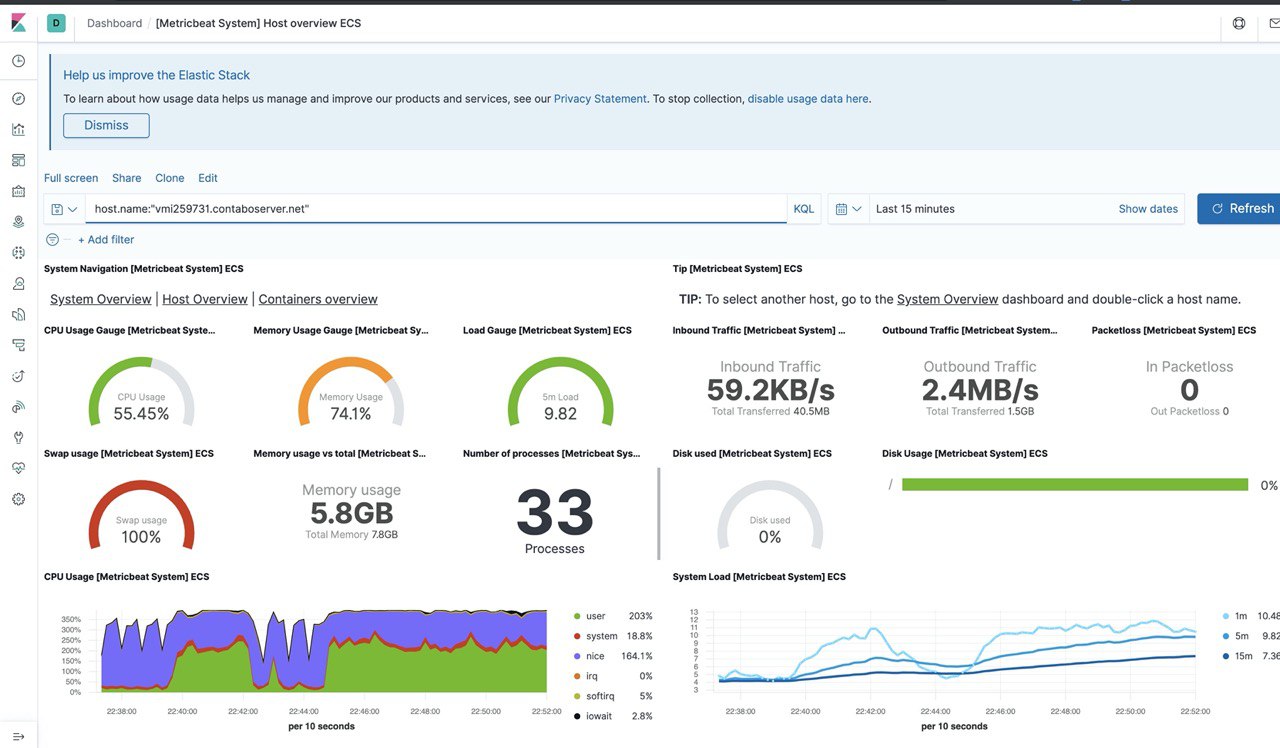Screen dimensions: 1280x748
Task: Switch the KQL query language option
Action: click(804, 209)
